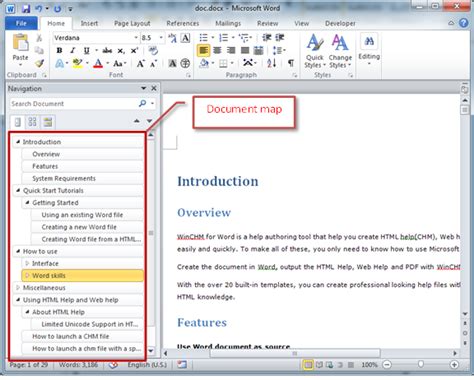Browse search results tab in Navigation pane
This screenshot has height=380, width=474.
coord(48,122)
